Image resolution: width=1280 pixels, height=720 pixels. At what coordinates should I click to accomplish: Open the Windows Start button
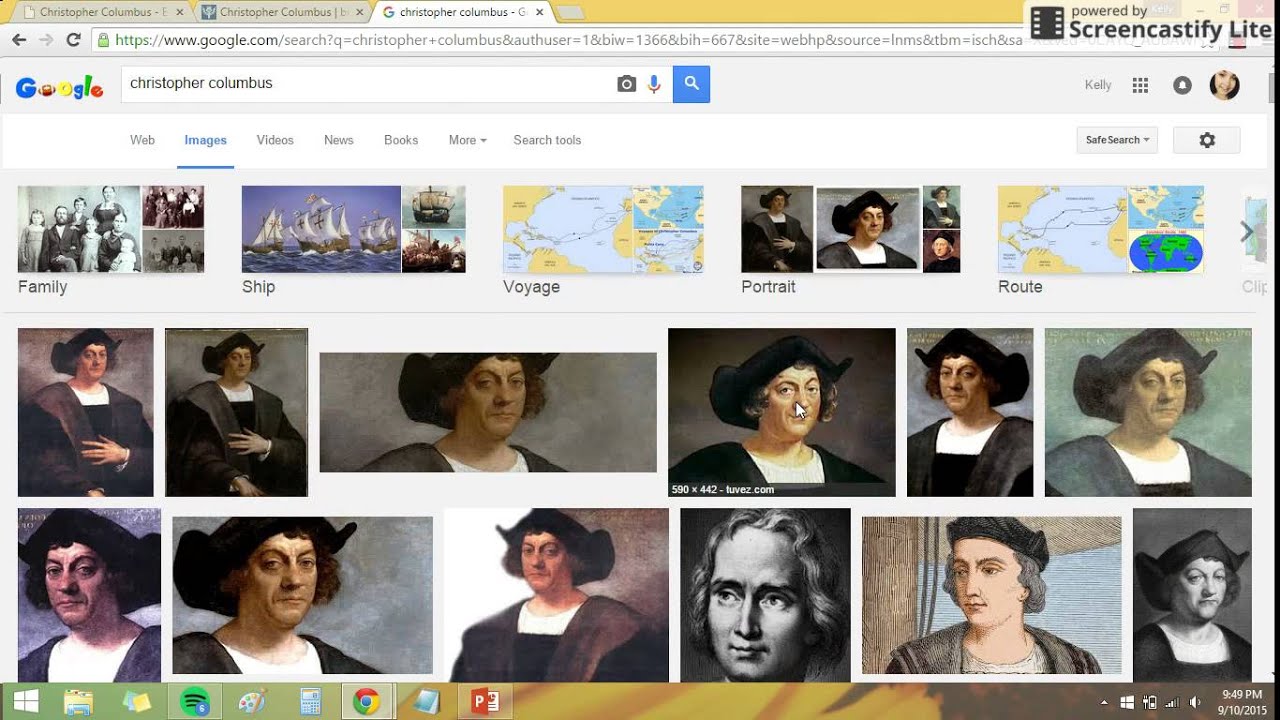26,702
